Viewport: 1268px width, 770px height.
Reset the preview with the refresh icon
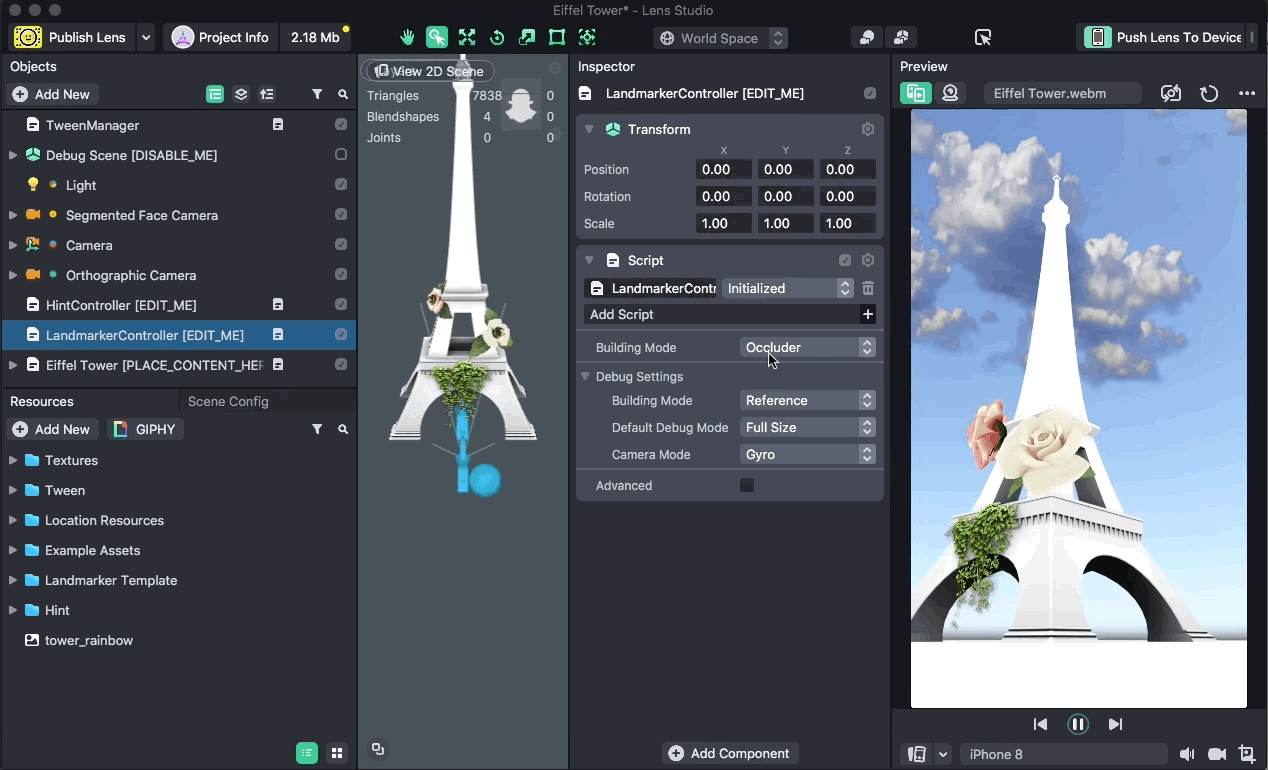click(x=1209, y=93)
